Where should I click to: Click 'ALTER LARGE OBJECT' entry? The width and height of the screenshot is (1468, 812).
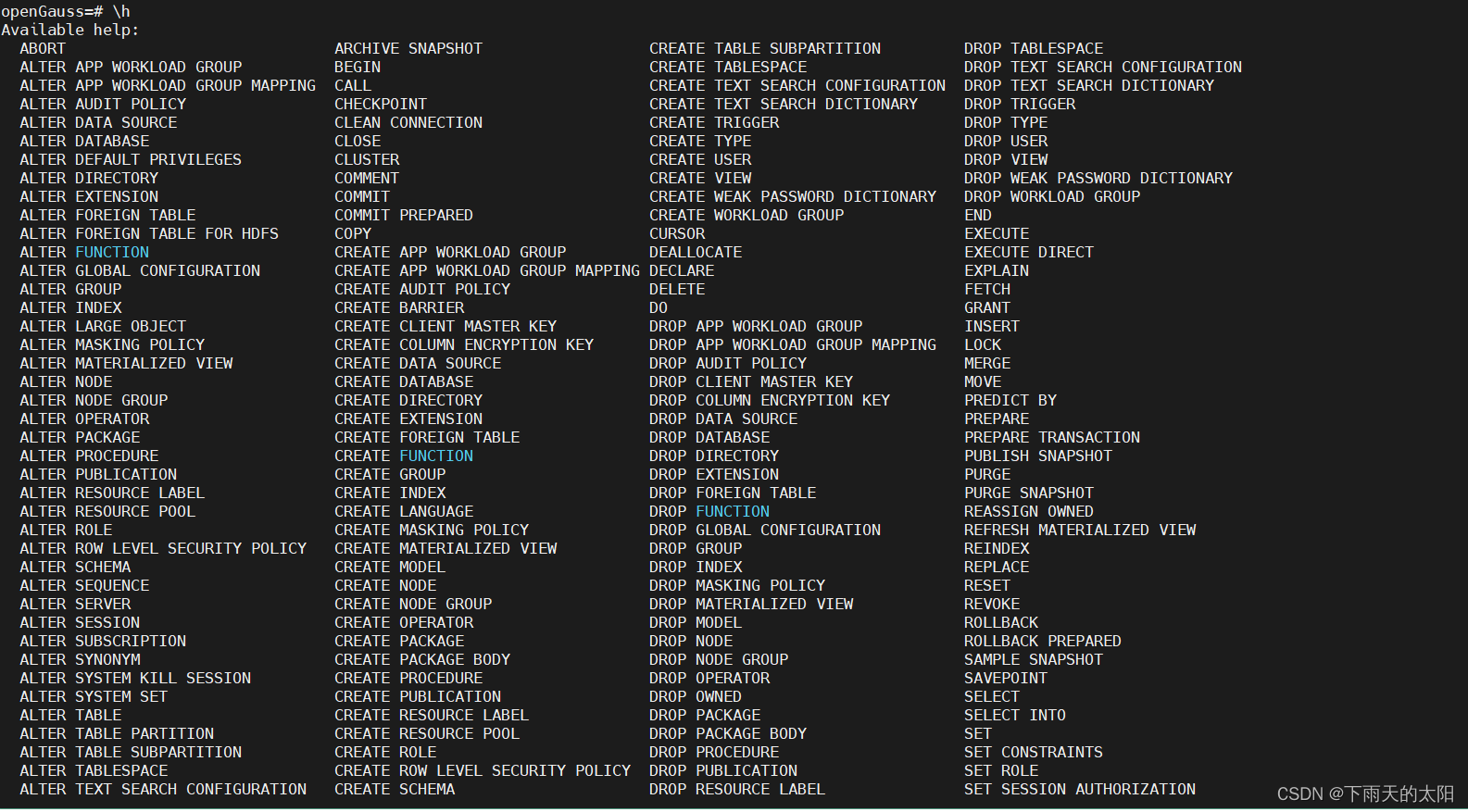tap(103, 326)
